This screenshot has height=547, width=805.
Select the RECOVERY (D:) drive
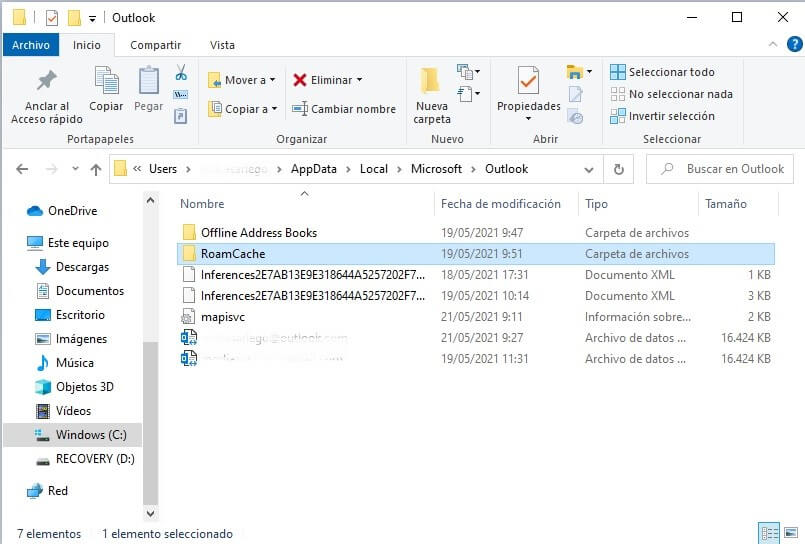tap(85, 459)
